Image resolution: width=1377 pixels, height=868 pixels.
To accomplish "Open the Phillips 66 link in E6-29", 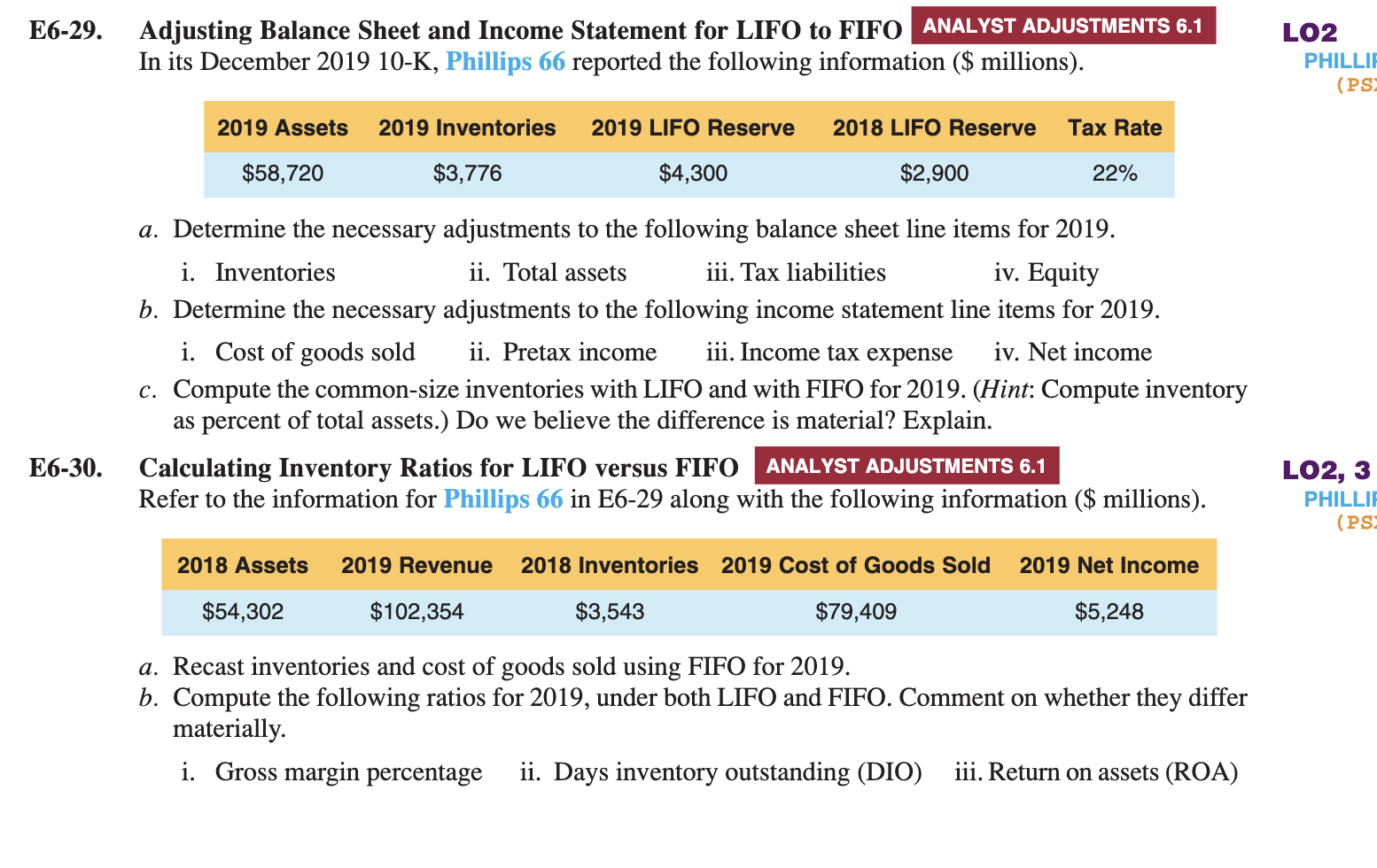I will (x=505, y=61).
